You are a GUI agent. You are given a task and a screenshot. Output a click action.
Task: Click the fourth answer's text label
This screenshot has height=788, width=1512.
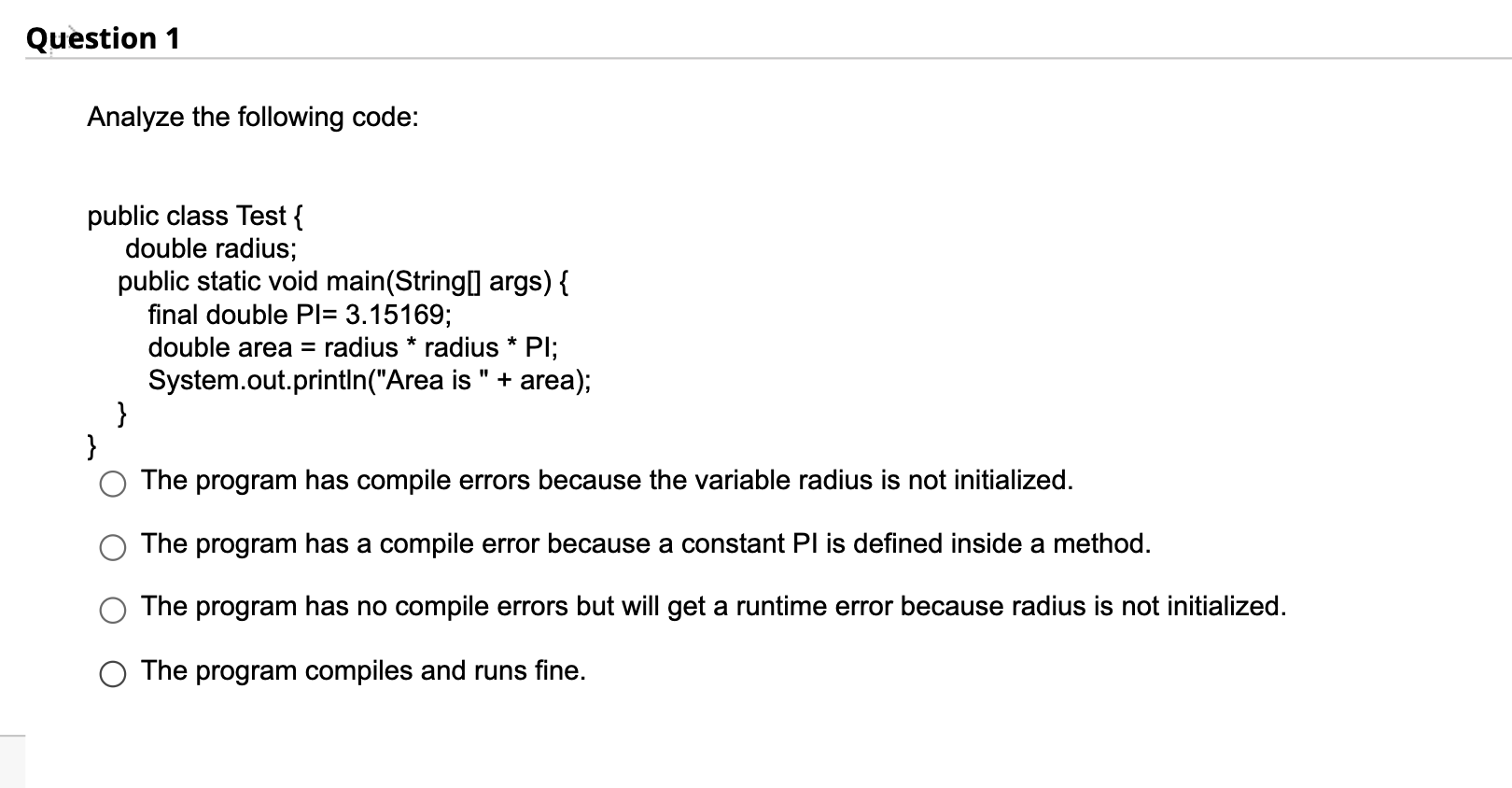363,670
